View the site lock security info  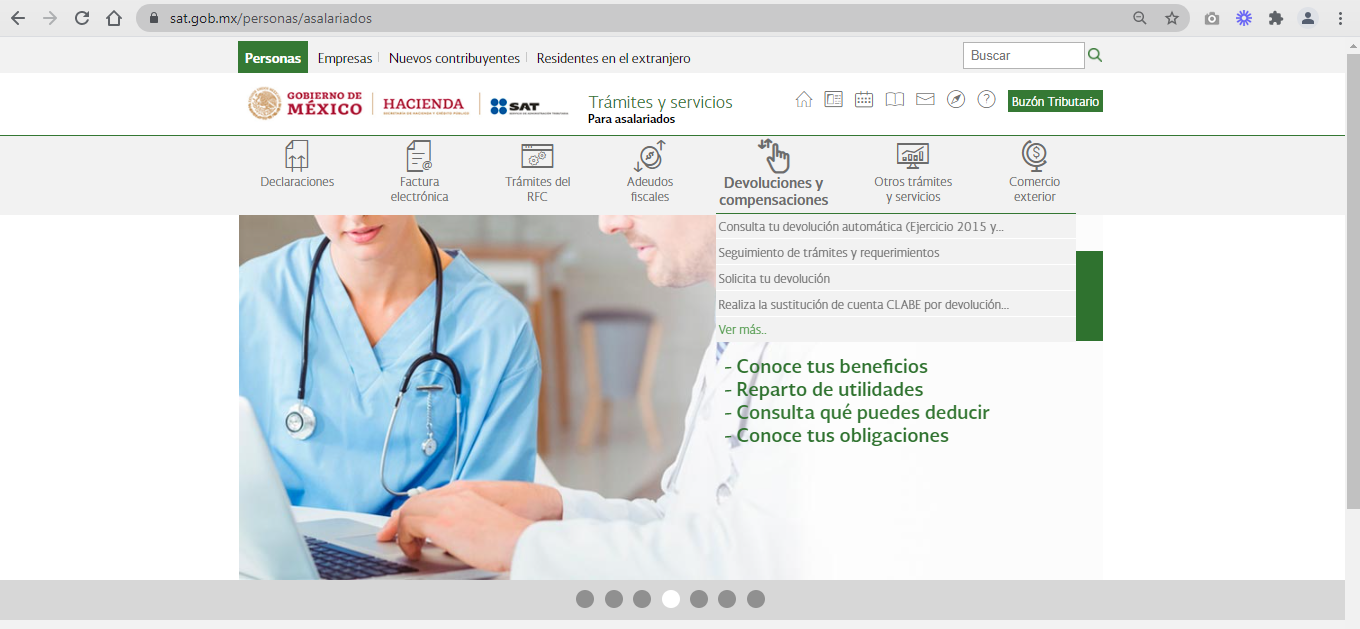(x=153, y=18)
